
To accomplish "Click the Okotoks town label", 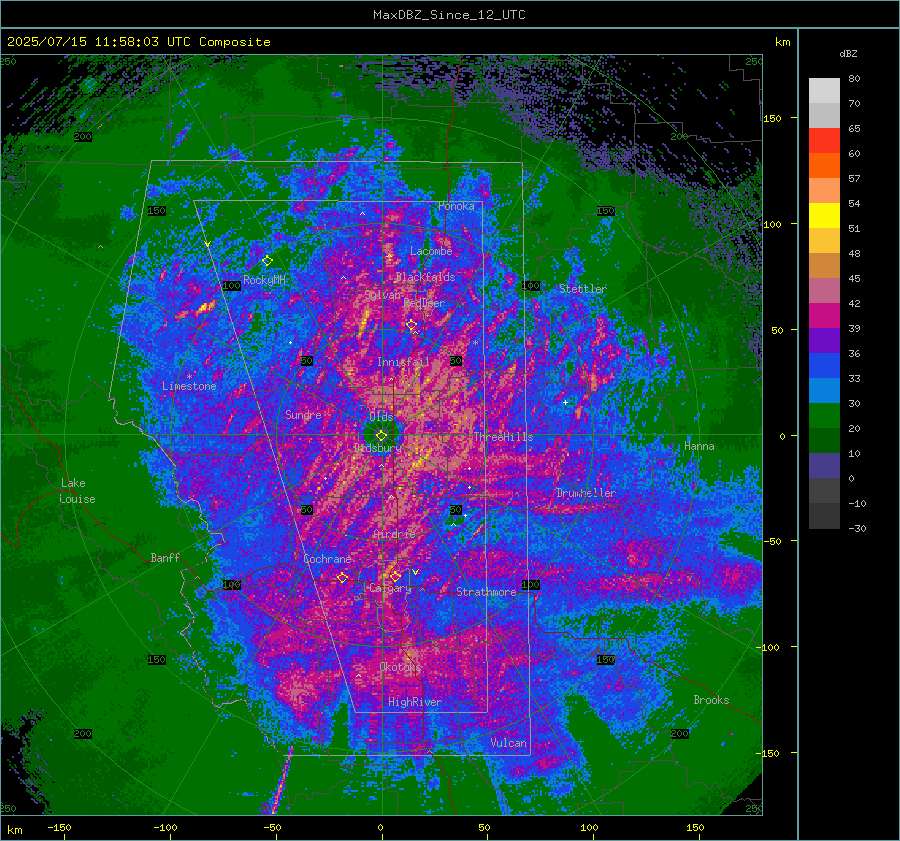I will (x=400, y=667).
